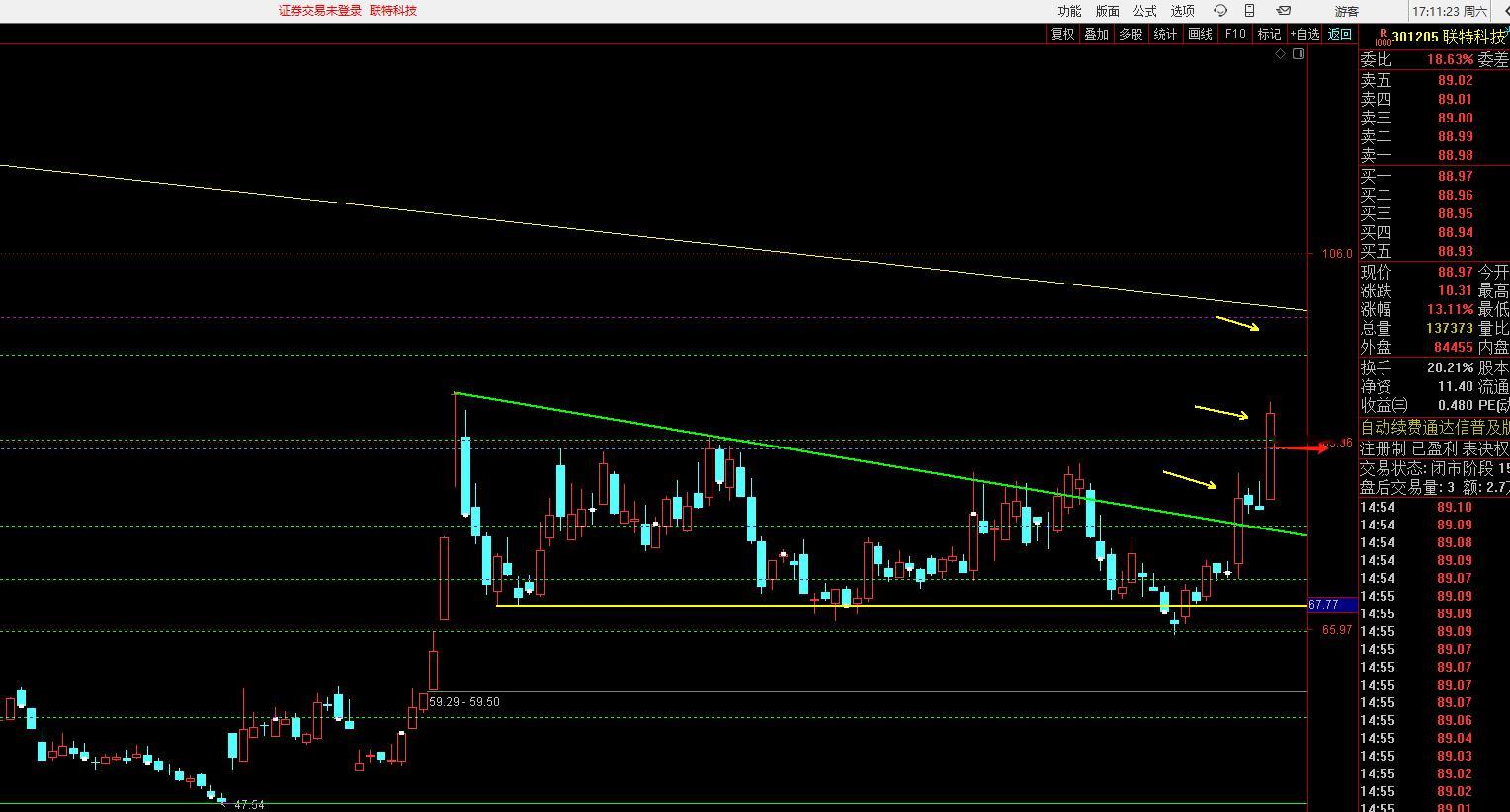
Task: Open the mail envelope icon
Action: pos(1284,11)
